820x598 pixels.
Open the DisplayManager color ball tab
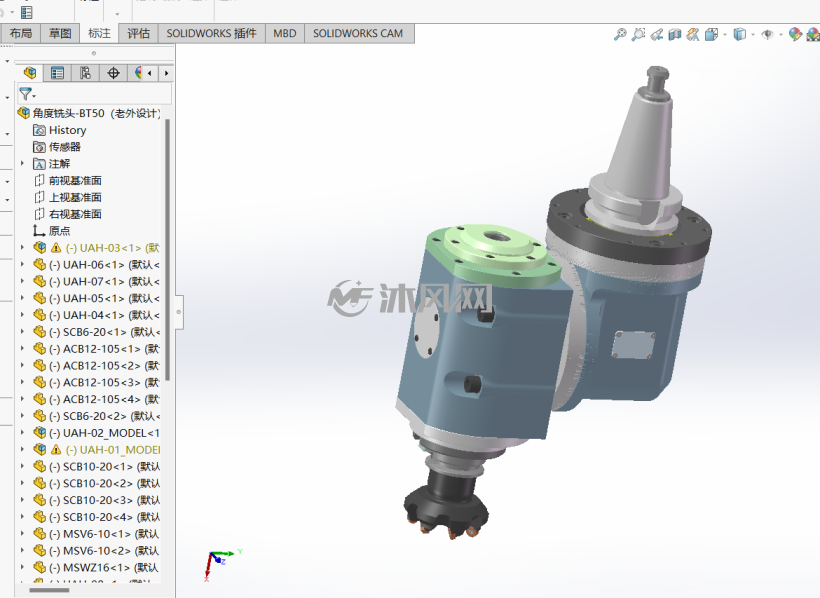[138, 73]
